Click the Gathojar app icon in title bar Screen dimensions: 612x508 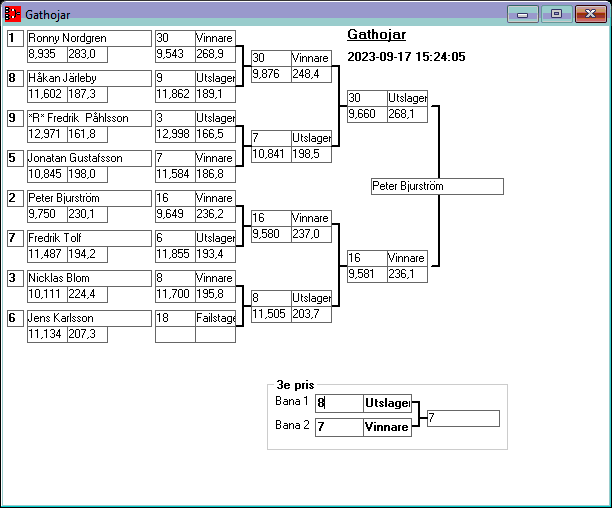[x=13, y=14]
